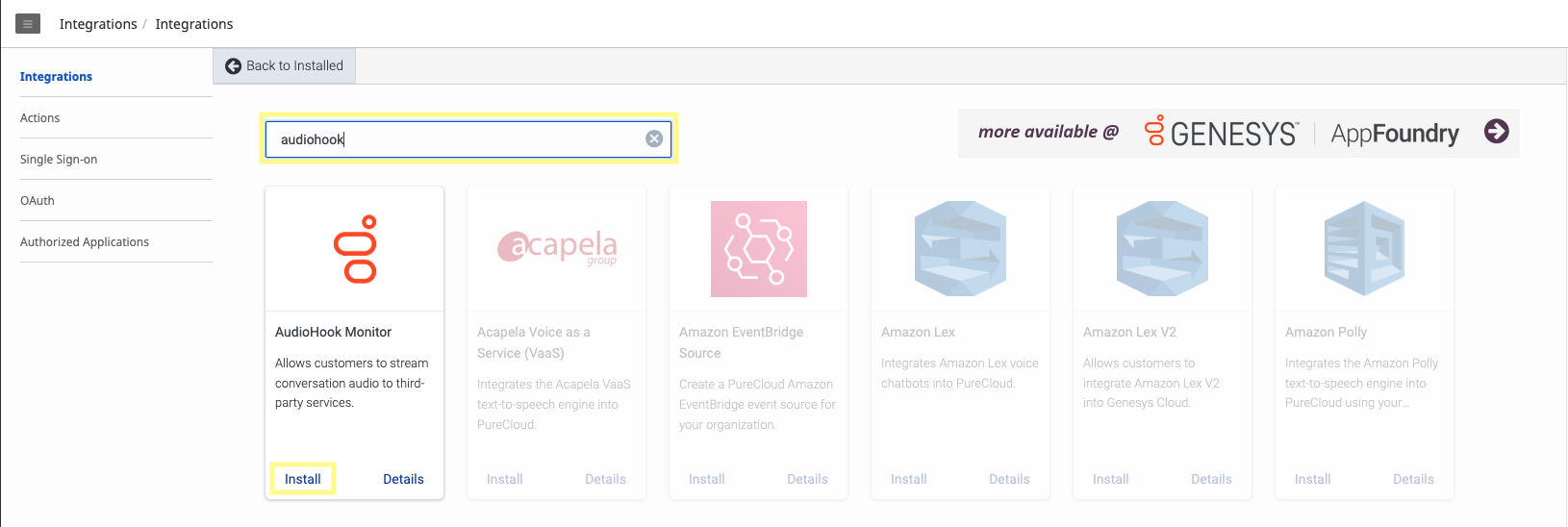
Task: Click the Amazon Lex icon
Action: (x=960, y=249)
